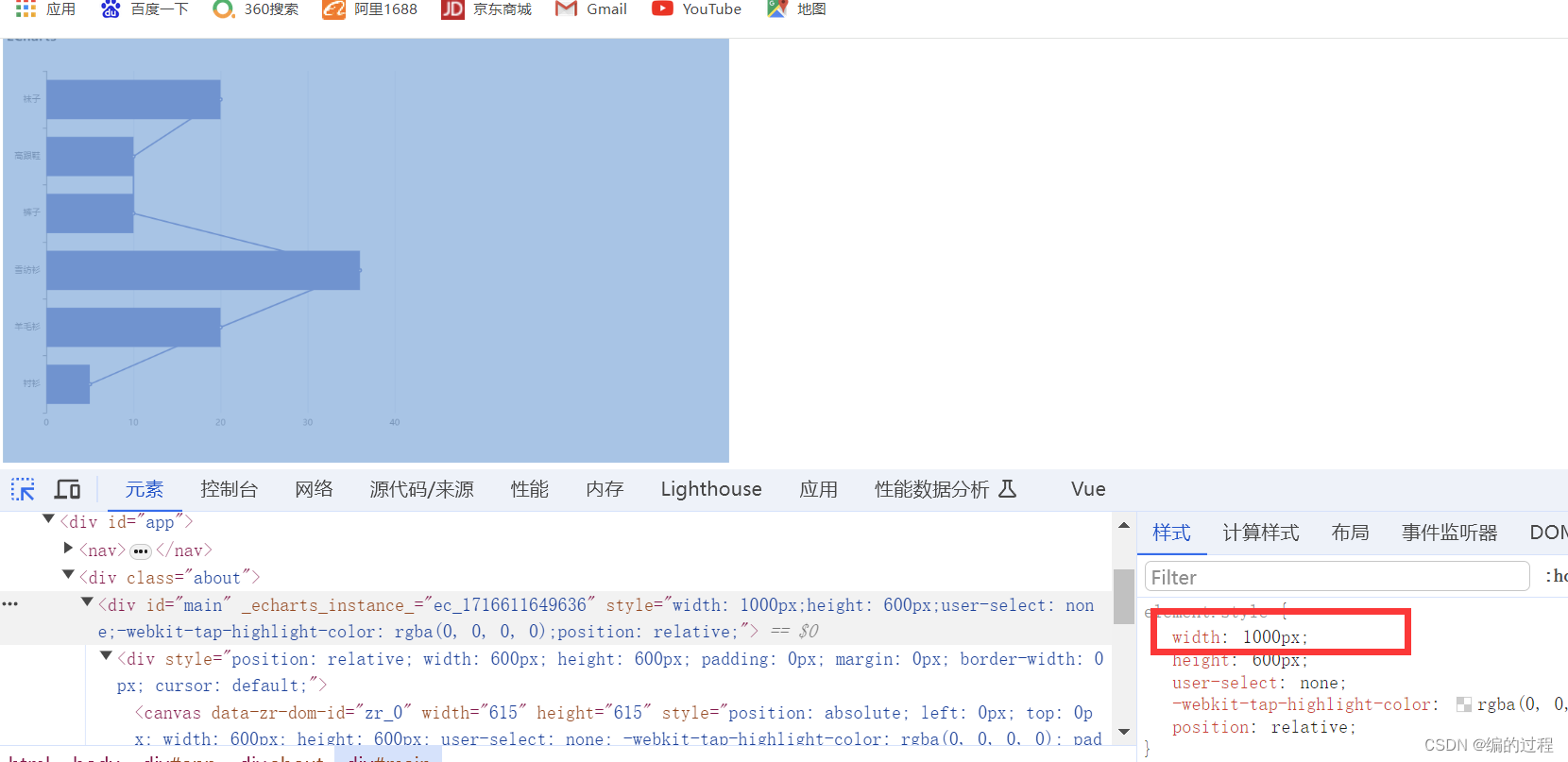The height and width of the screenshot is (762, 1568).
Task: Click the topmost bar in the chart
Action: tap(133, 99)
